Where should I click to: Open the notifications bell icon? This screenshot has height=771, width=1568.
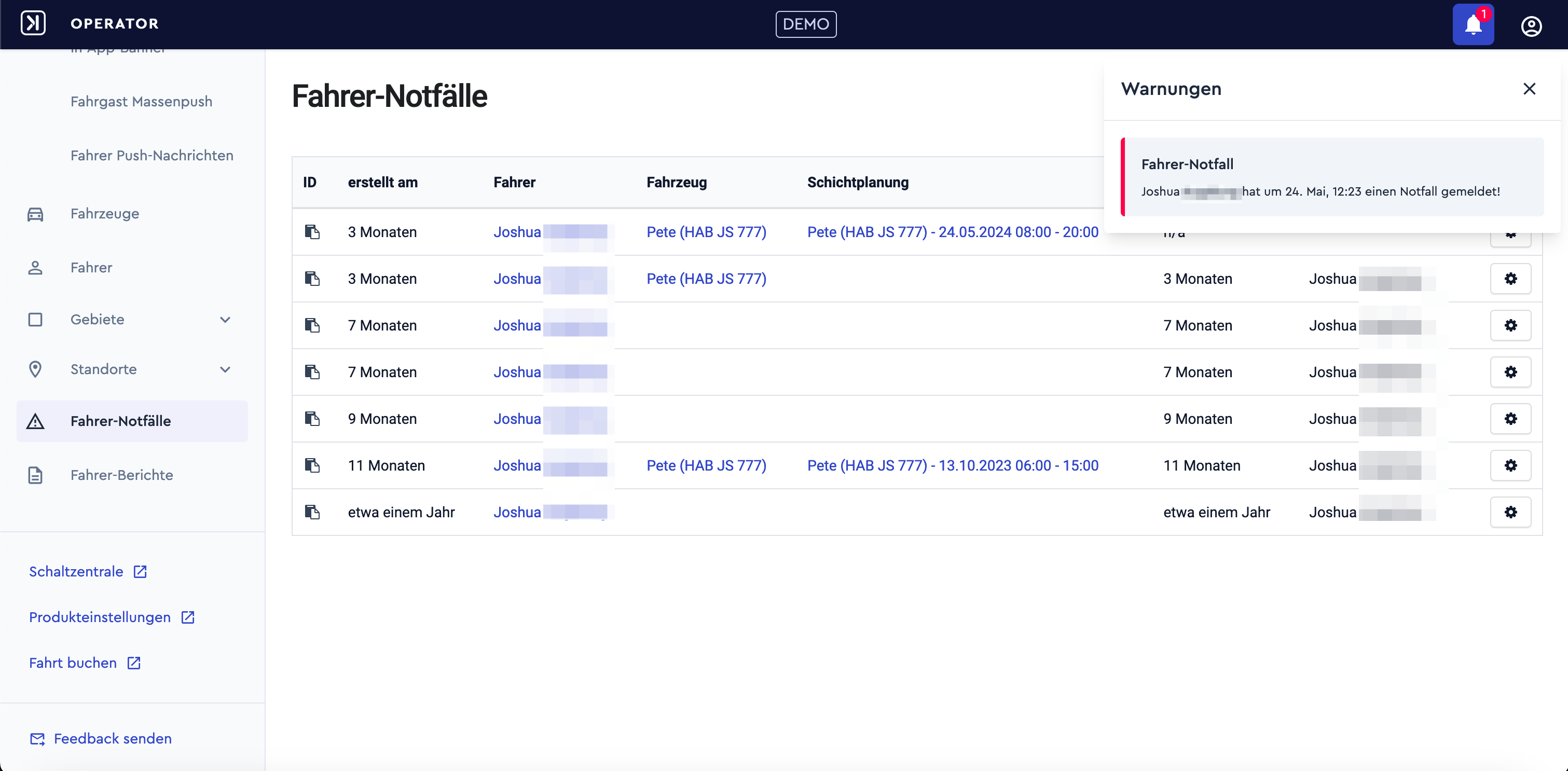[x=1473, y=24]
